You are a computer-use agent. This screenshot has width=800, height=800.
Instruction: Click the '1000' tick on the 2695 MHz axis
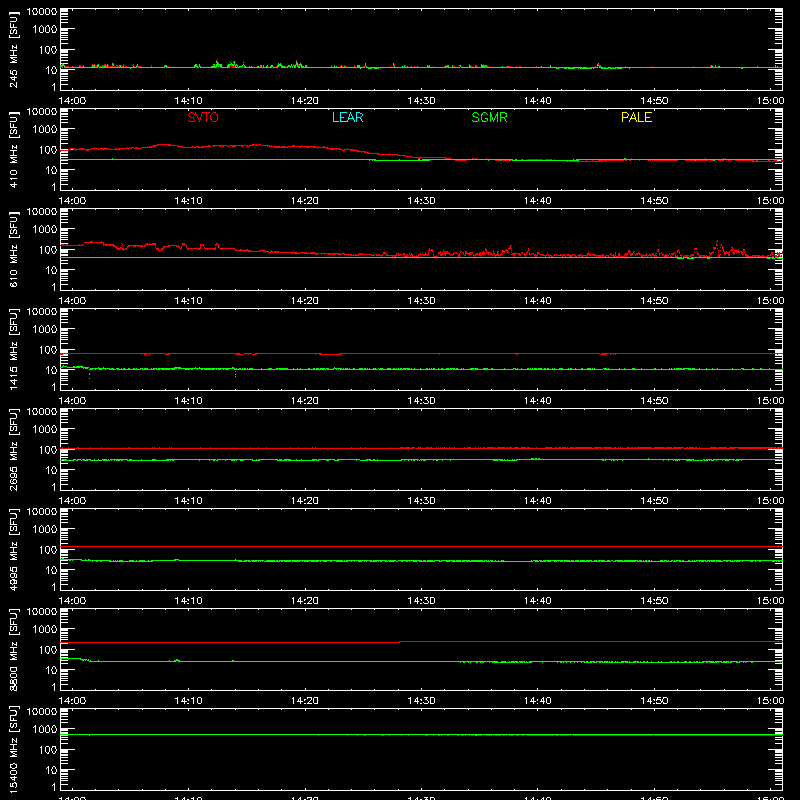(x=45, y=430)
